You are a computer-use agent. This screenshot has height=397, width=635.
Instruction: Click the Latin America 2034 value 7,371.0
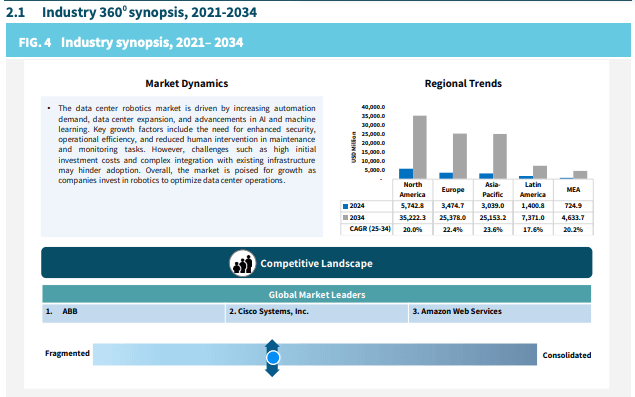tap(533, 218)
